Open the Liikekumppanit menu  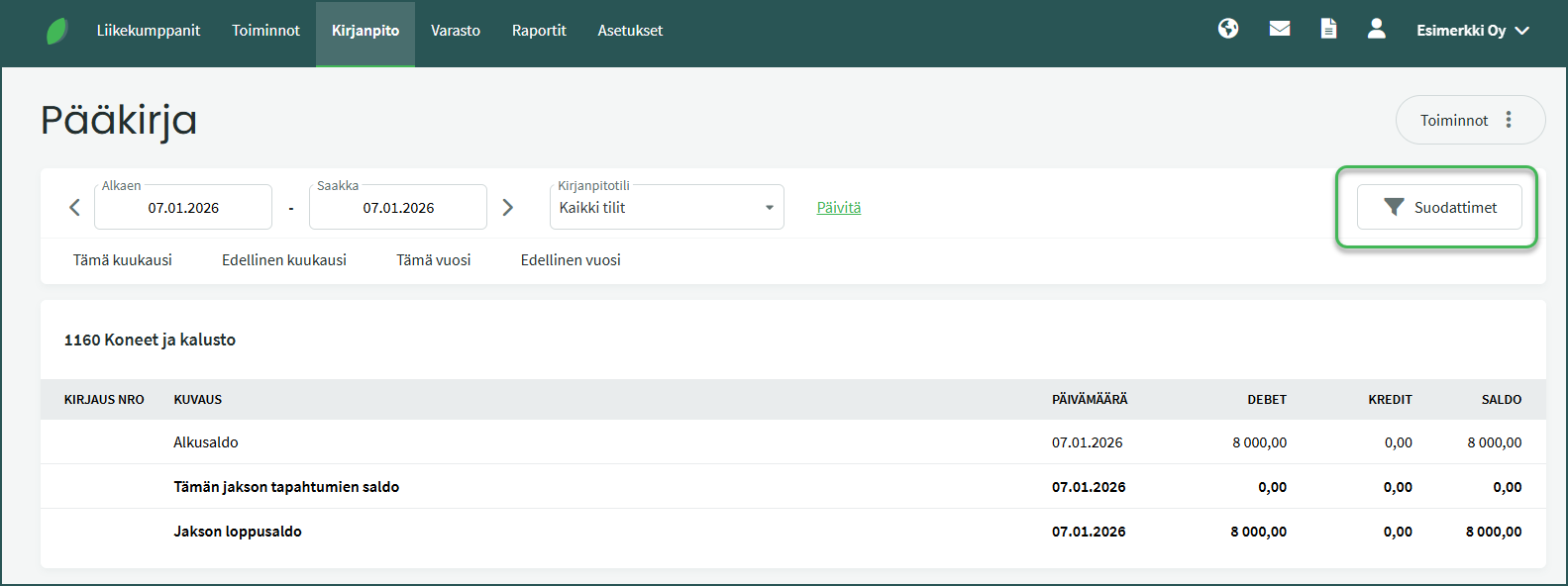click(149, 31)
